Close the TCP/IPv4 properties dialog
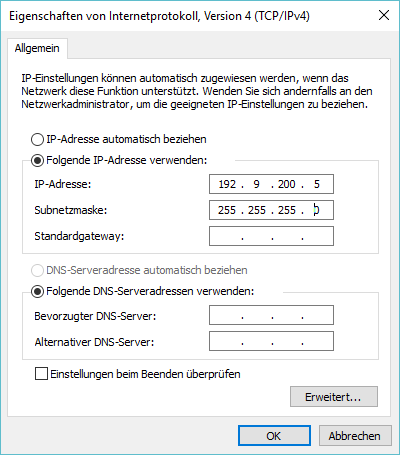 coord(384,15)
